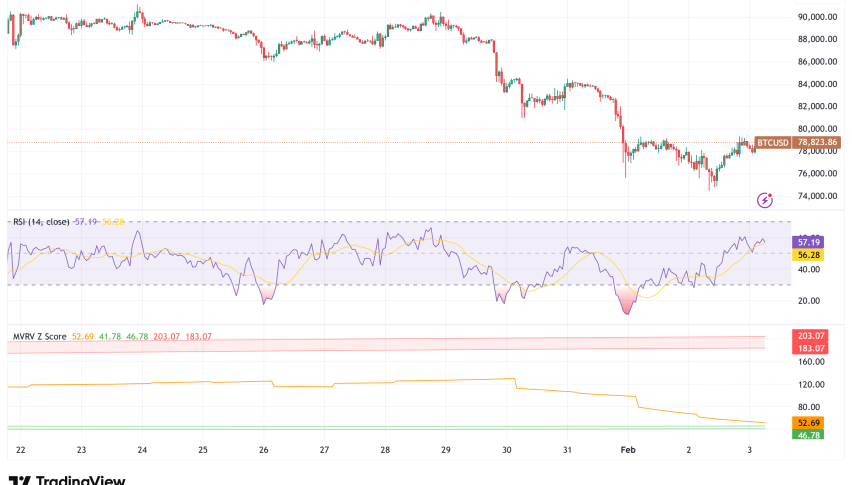Select date 22 on the time axis
Viewport: 852px width, 485px height.
(x=21, y=451)
